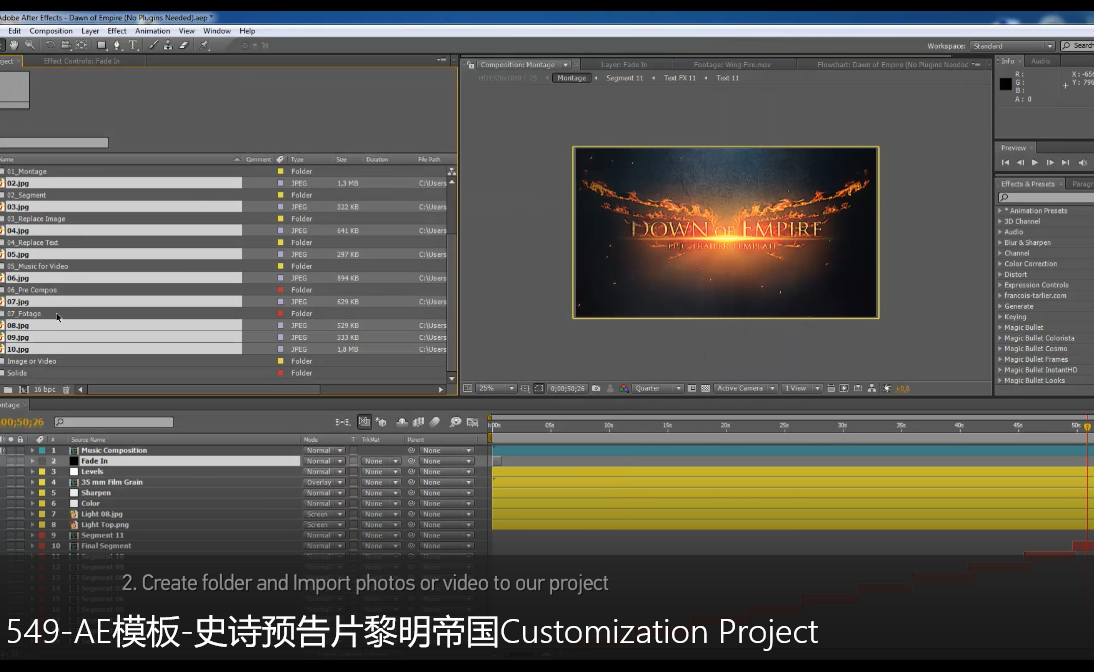The width and height of the screenshot is (1094, 672).
Task: Open Parent dropdown for Fade In layer
Action: coord(447,461)
